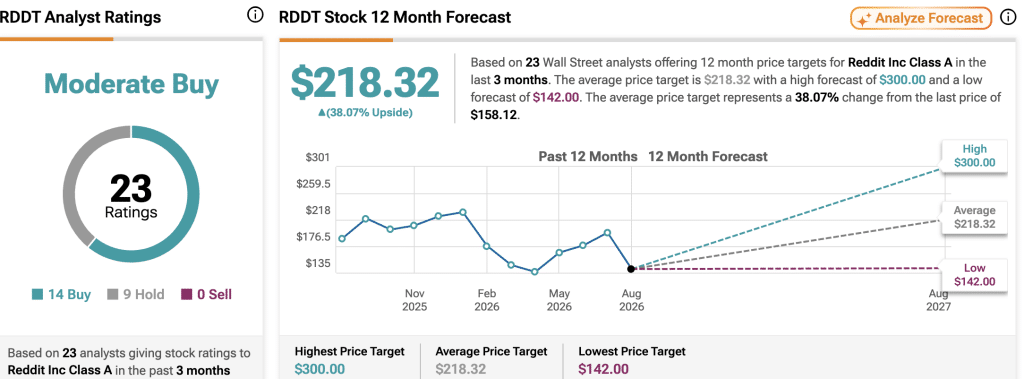Click the info icon beside RDDT Analyst Ratings

255,15
